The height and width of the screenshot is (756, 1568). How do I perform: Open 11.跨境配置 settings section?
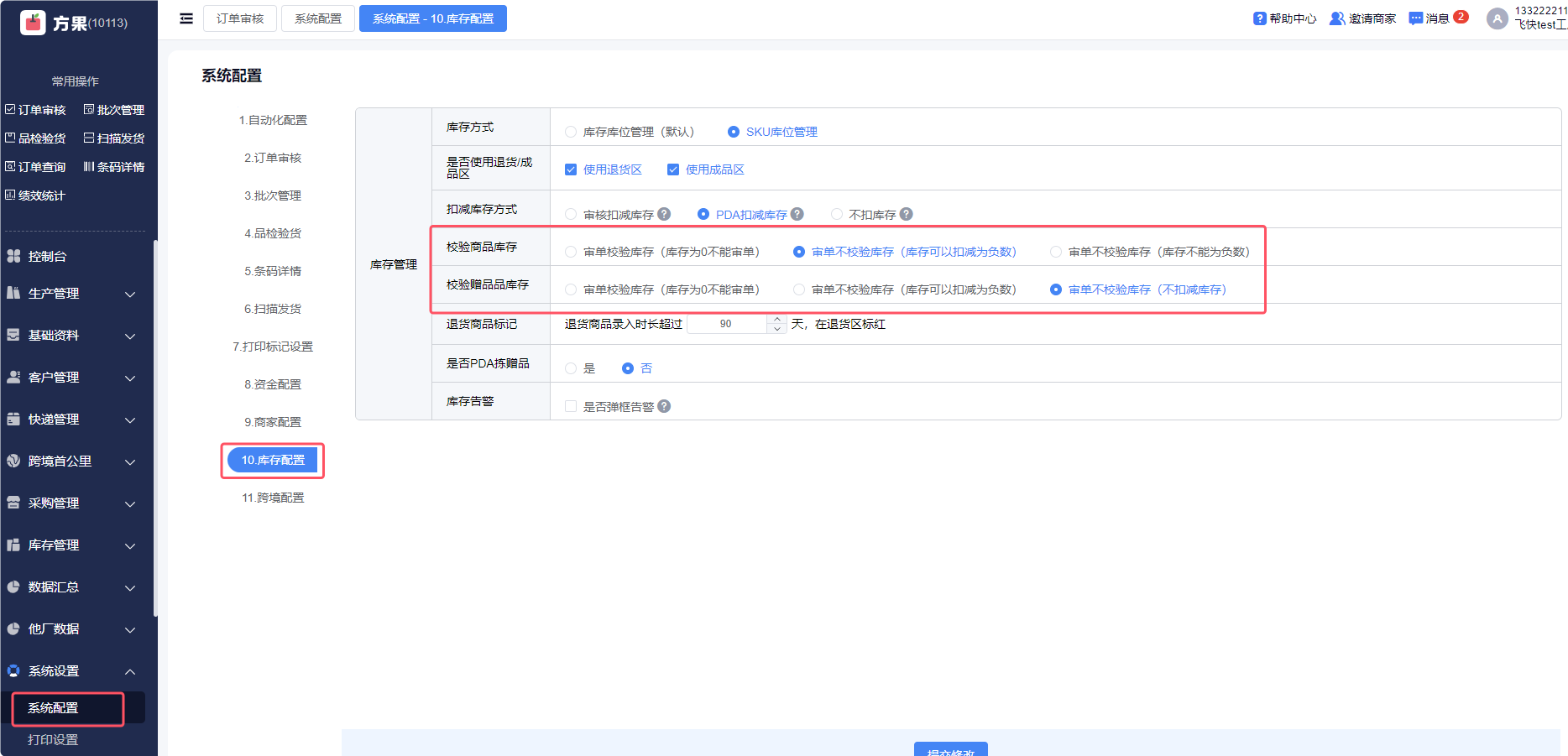pyautogui.click(x=273, y=498)
